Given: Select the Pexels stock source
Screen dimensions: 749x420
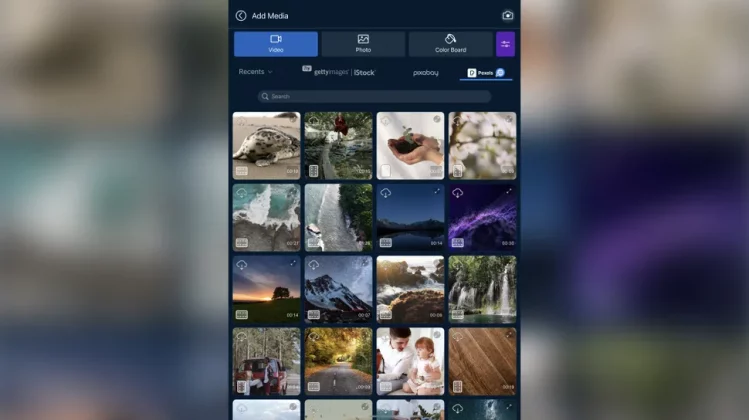Looking at the screenshot, I should coord(486,72).
